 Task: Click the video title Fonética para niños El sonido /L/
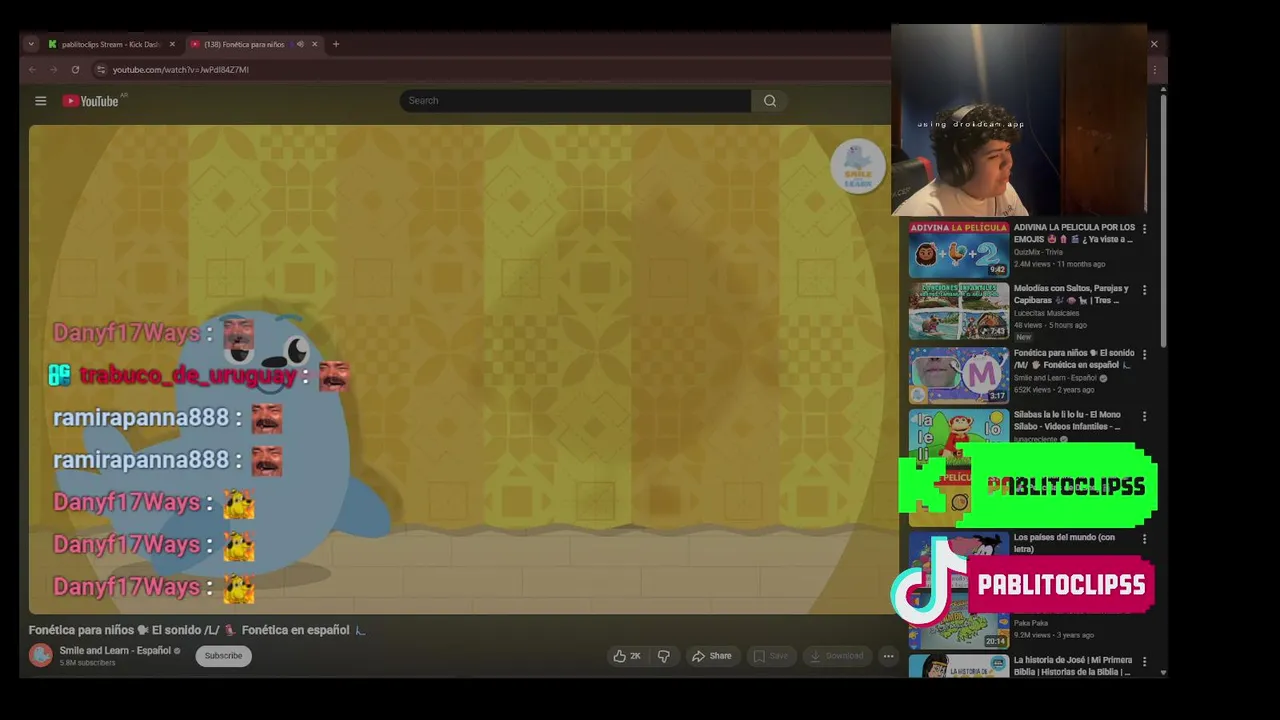coord(197,630)
